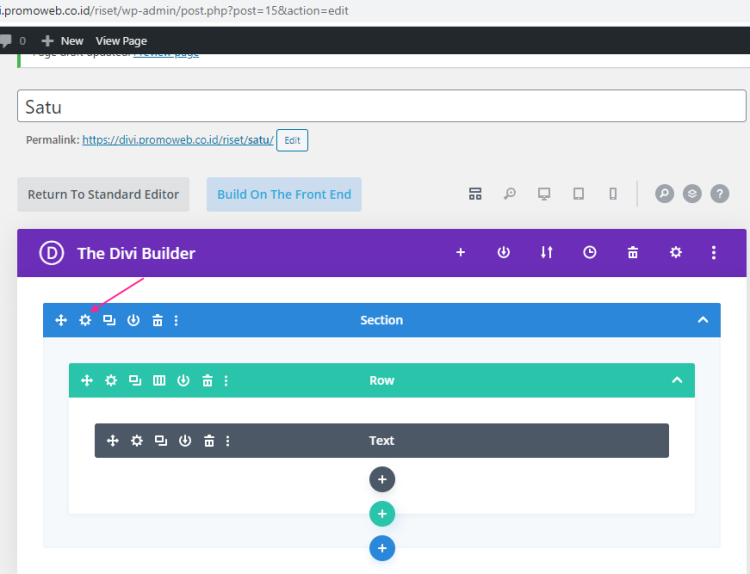The height and width of the screenshot is (574, 750).
Task: Click the Section move handle icon
Action: (x=61, y=320)
